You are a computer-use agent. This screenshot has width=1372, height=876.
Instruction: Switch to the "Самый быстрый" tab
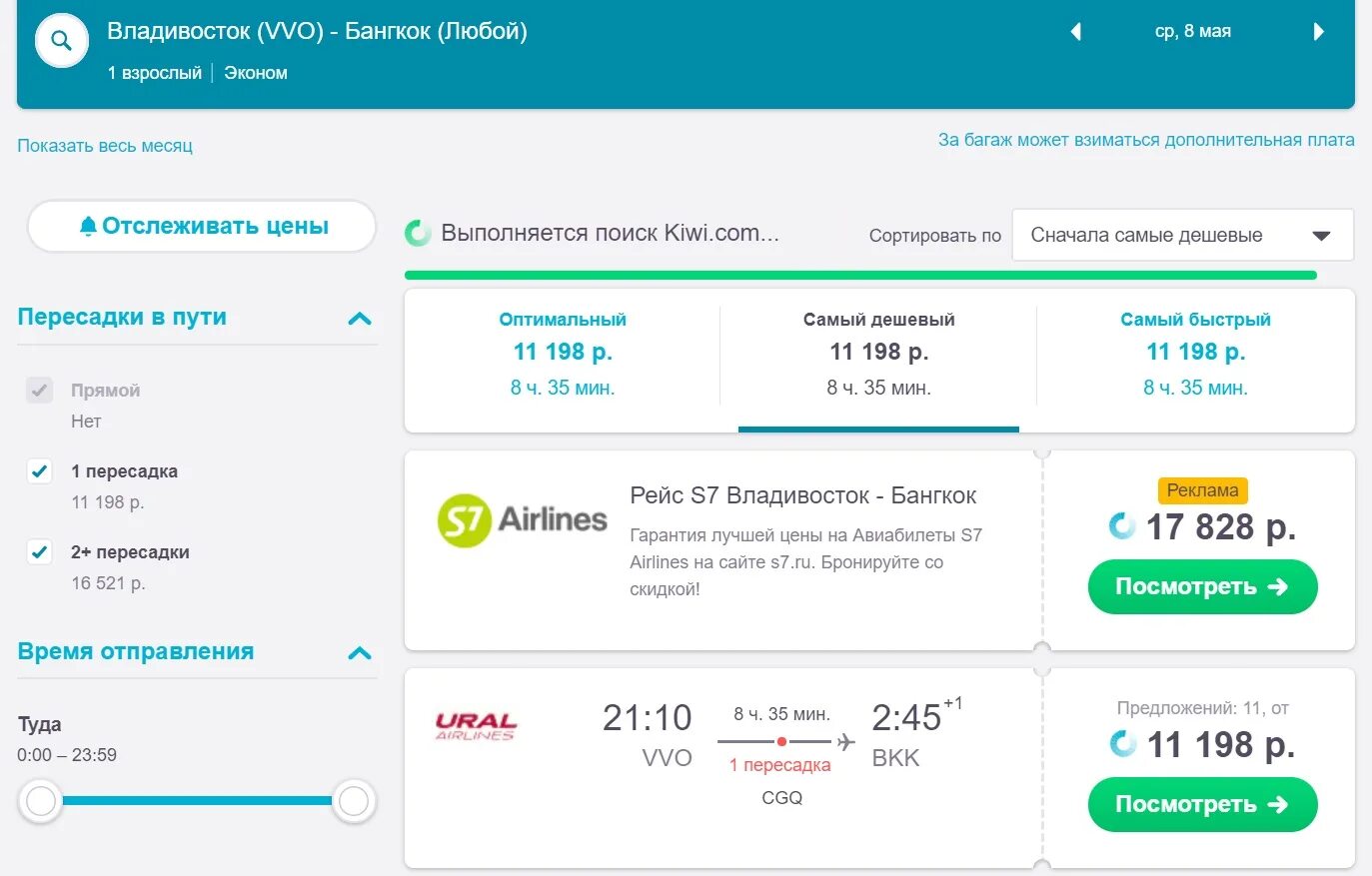tap(1195, 353)
